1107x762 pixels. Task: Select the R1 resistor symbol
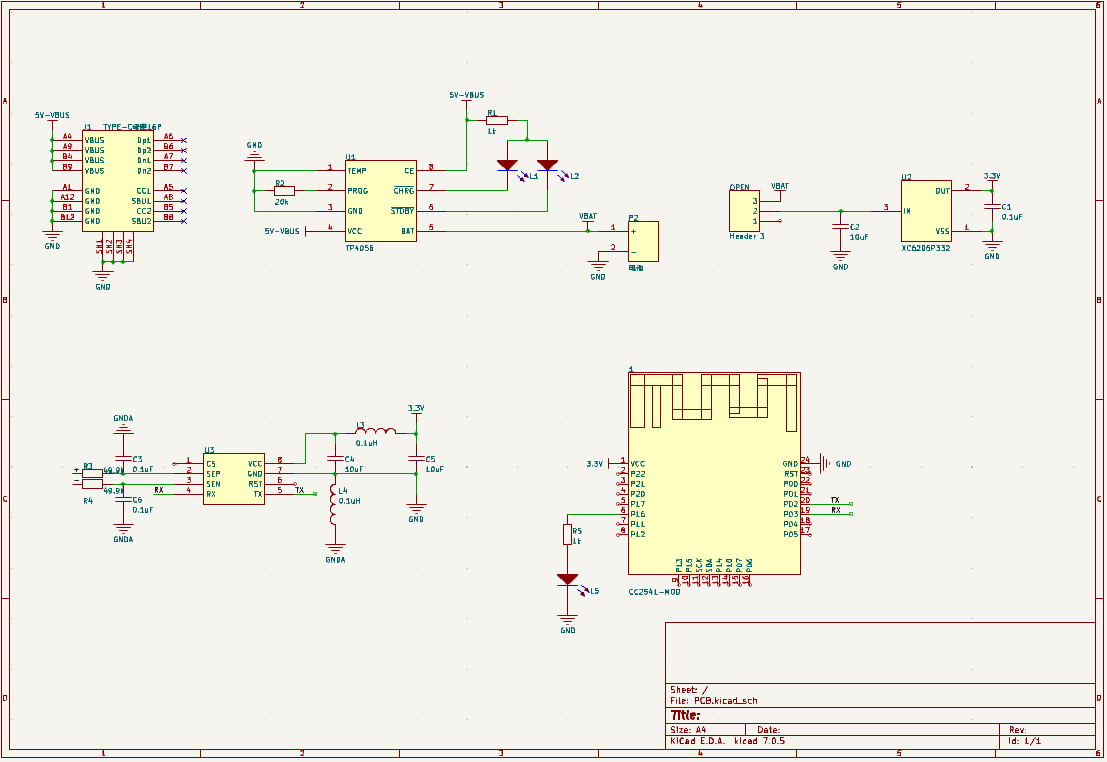pos(497,121)
